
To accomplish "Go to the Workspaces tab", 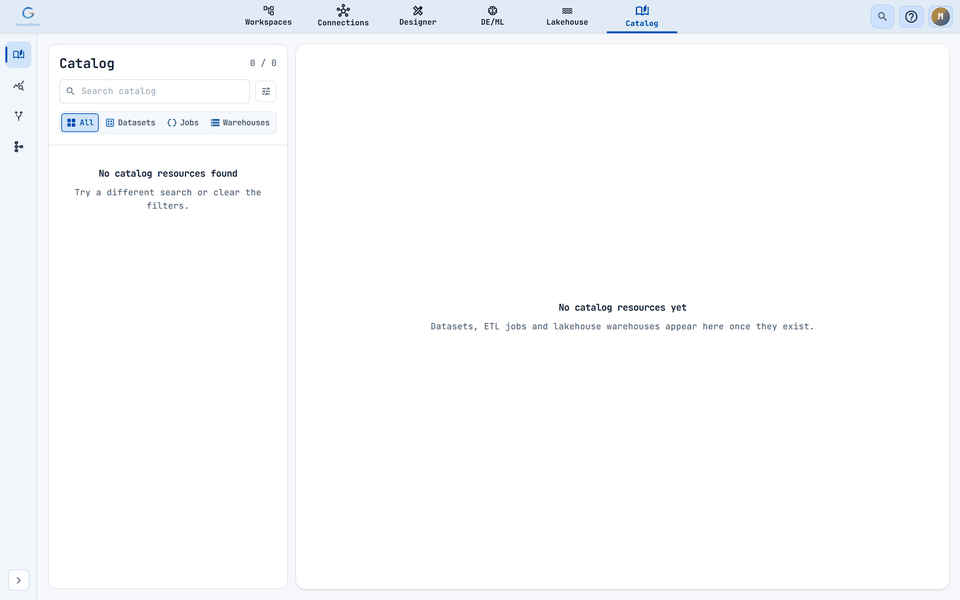I will click(268, 16).
